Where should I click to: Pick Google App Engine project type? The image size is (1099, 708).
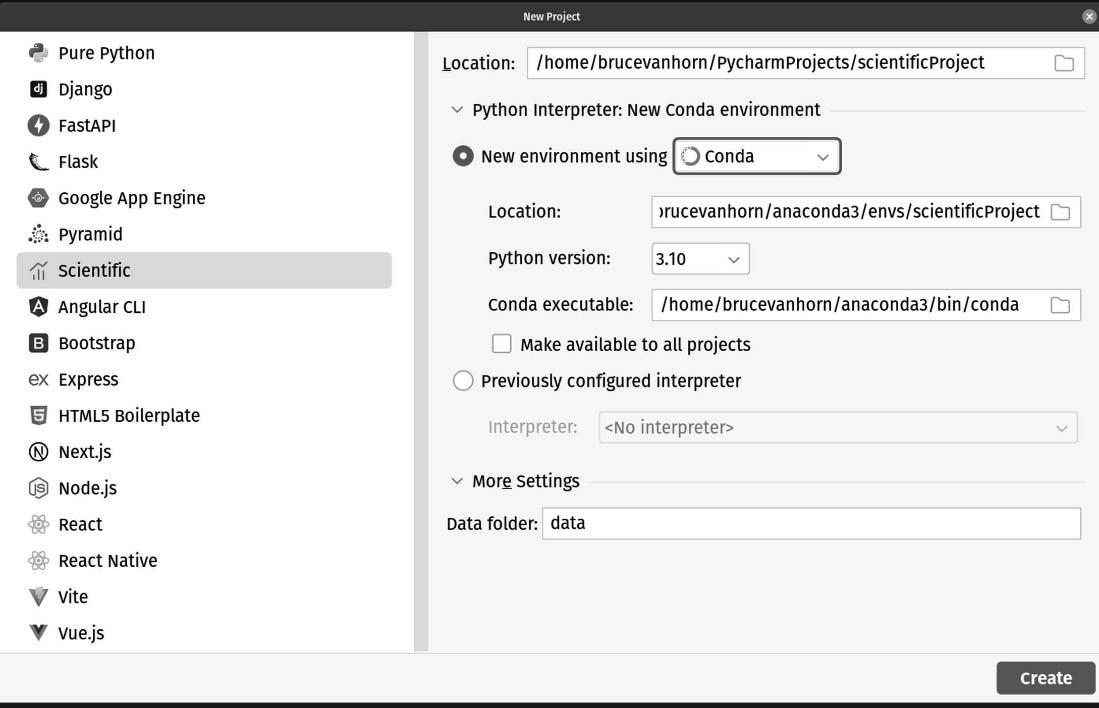(204, 198)
